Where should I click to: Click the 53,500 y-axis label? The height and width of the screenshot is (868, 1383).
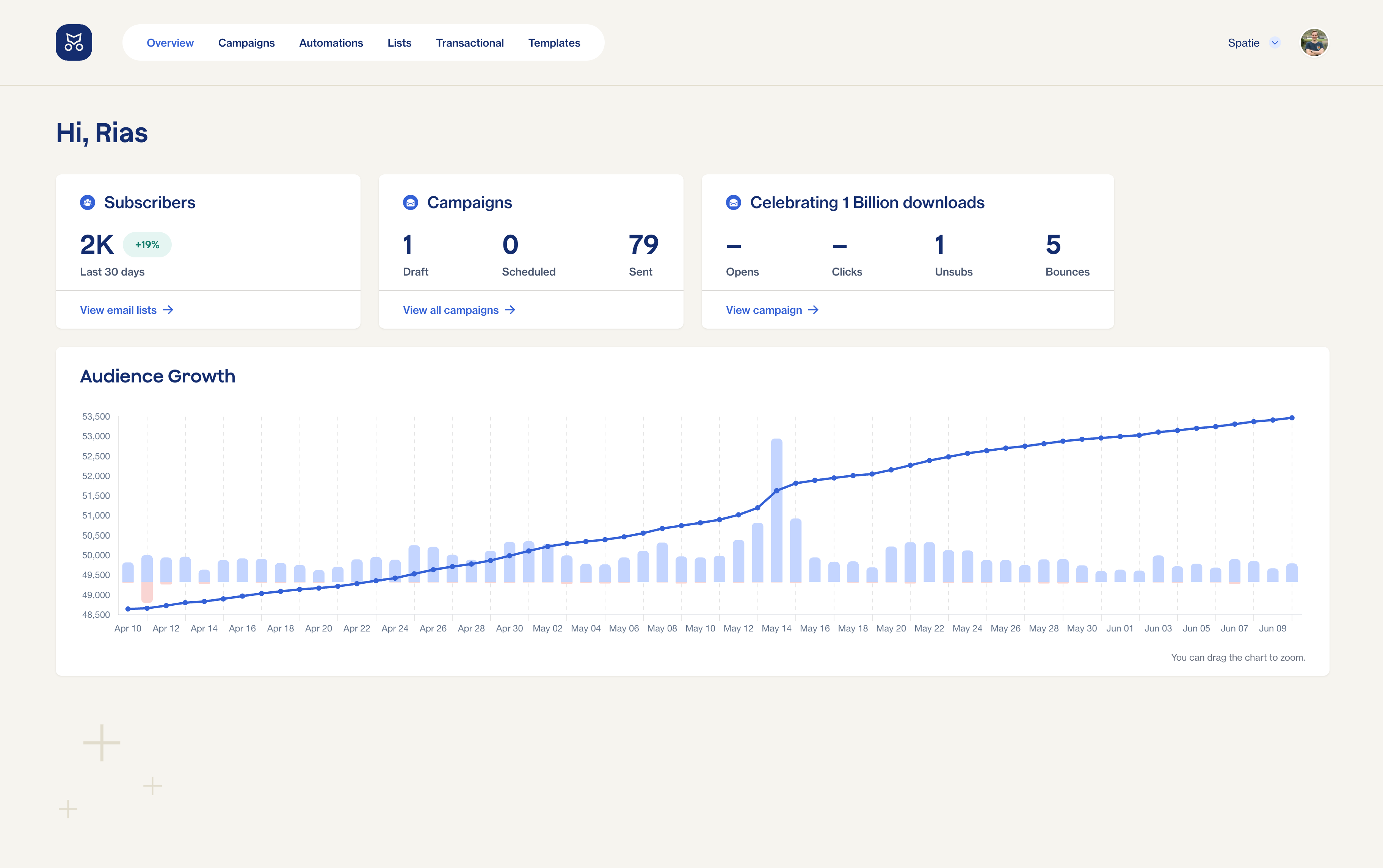[96, 417]
